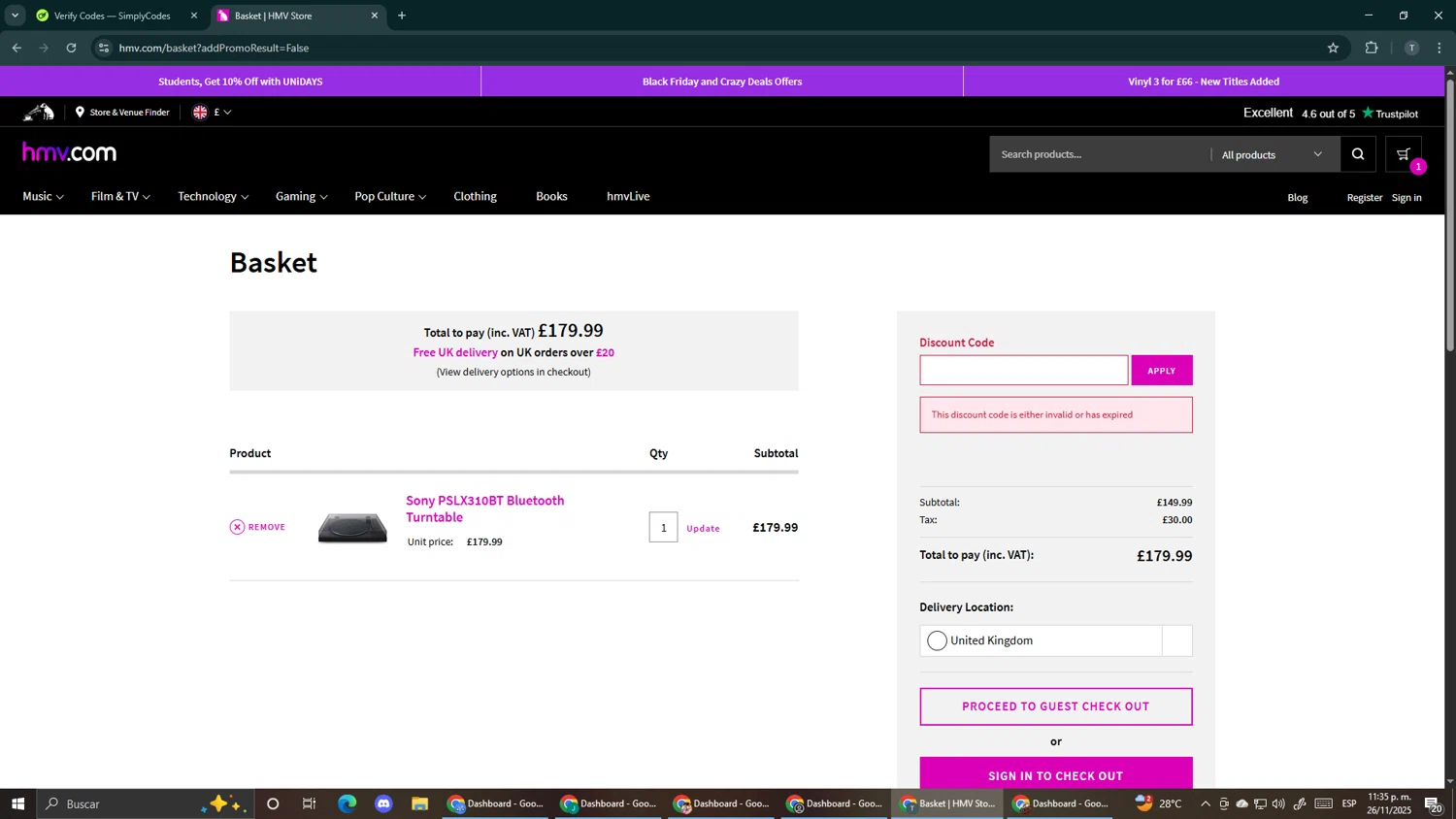Open the weather widget showing 28°C
The width and height of the screenshot is (1456, 819).
pos(1159,803)
